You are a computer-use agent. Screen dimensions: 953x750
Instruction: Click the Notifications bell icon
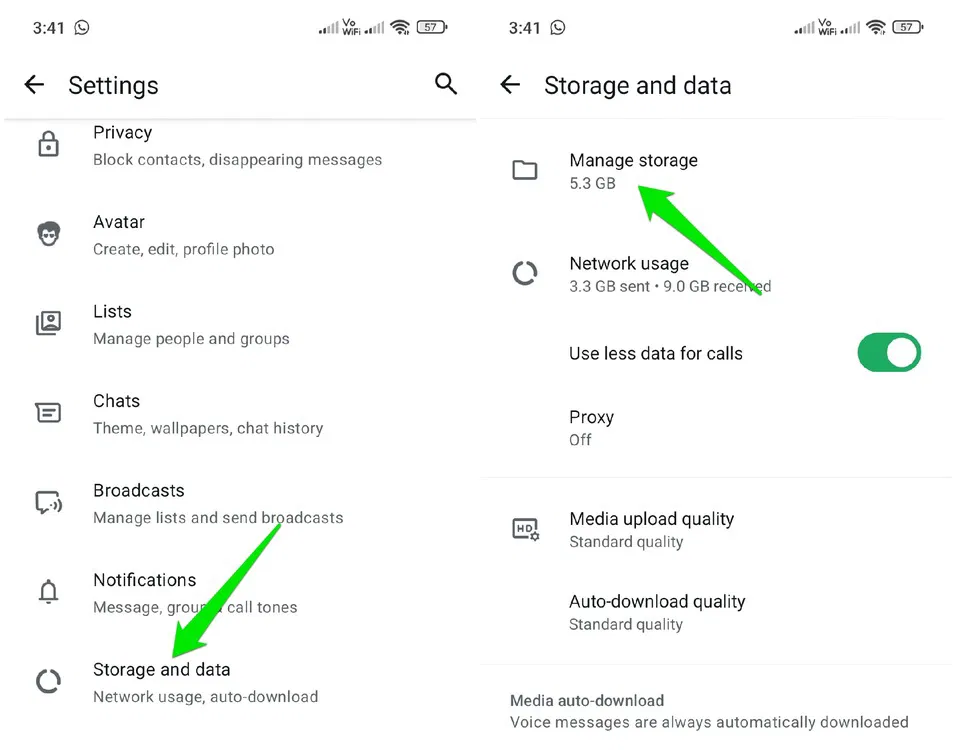tap(48, 592)
